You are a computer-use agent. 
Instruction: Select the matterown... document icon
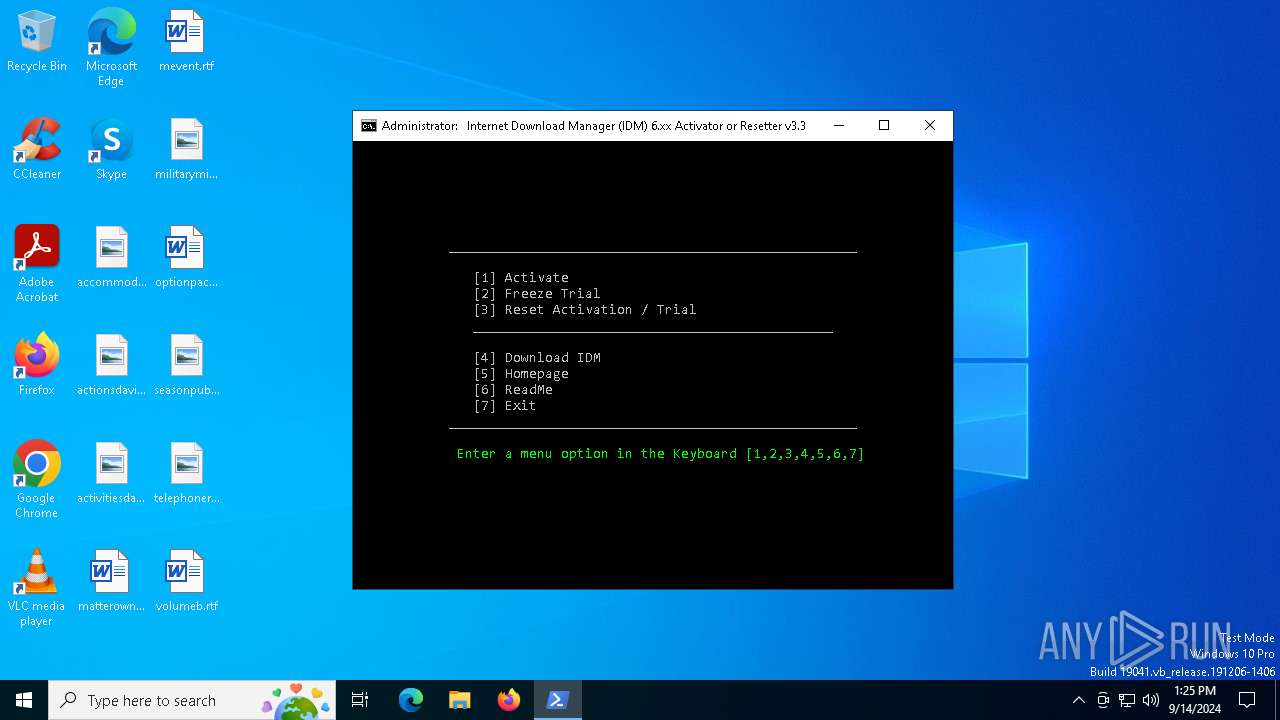click(111, 582)
